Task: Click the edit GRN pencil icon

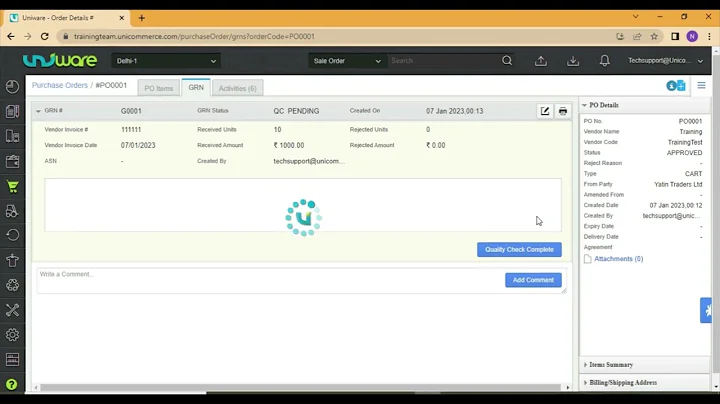Action: [x=545, y=111]
